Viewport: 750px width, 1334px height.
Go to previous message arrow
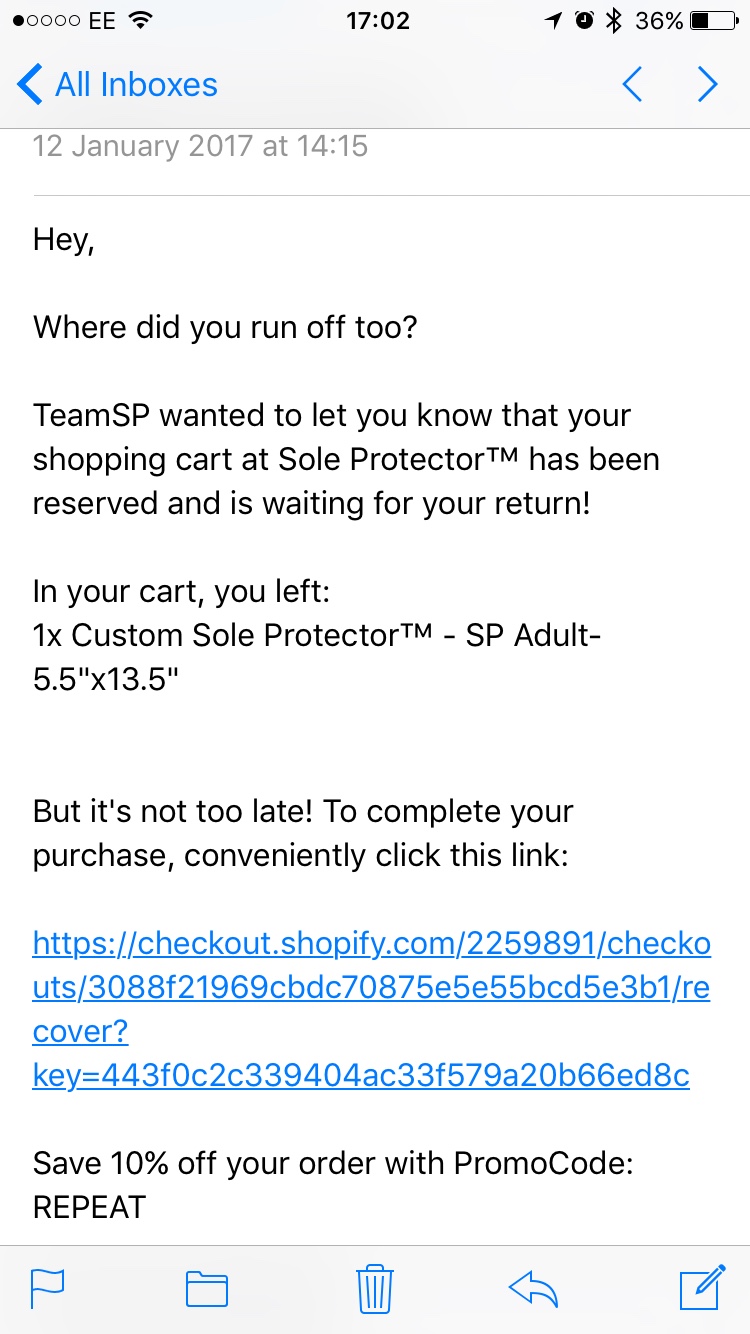632,85
